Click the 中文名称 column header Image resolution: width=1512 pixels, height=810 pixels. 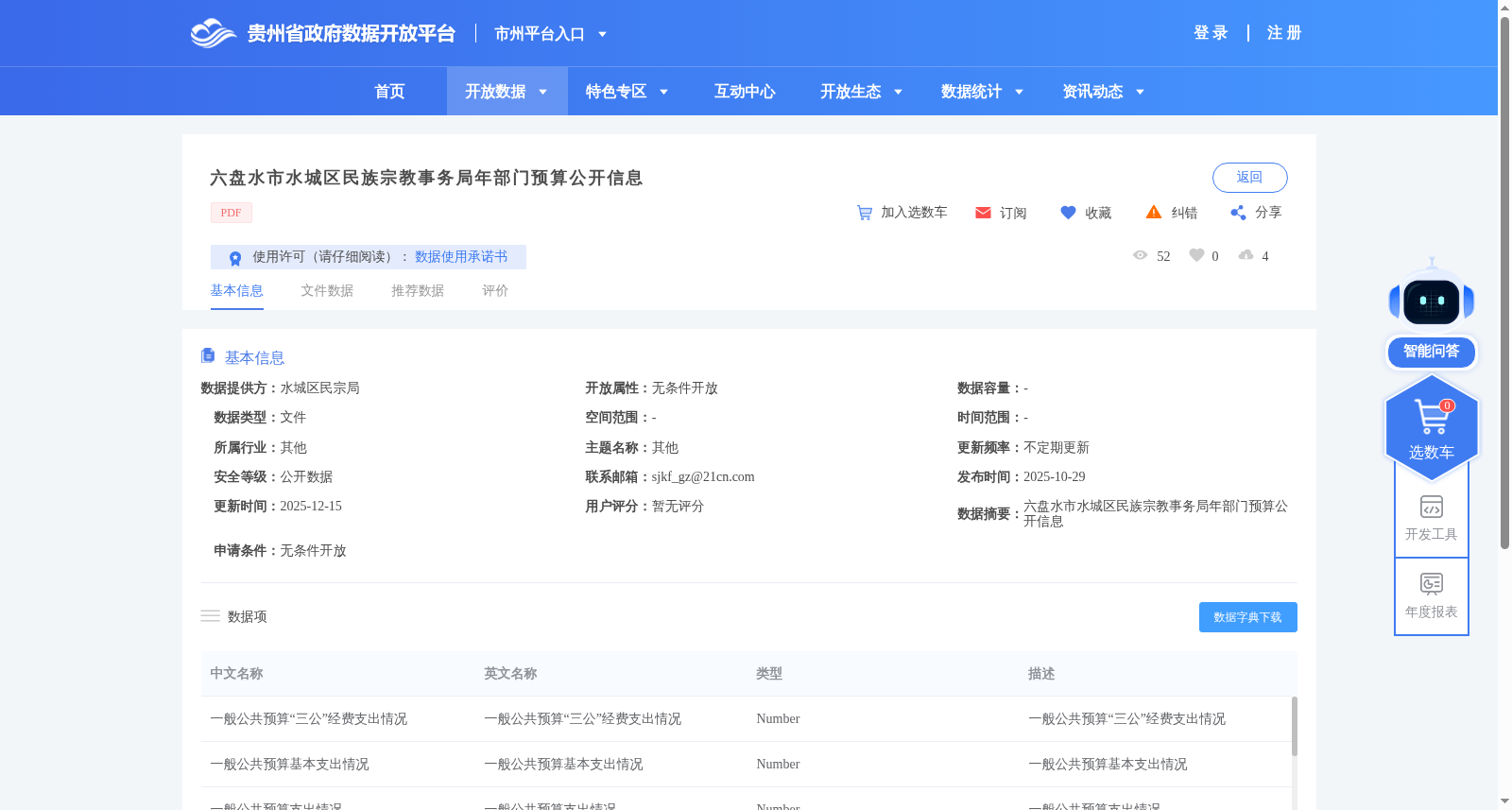(236, 674)
